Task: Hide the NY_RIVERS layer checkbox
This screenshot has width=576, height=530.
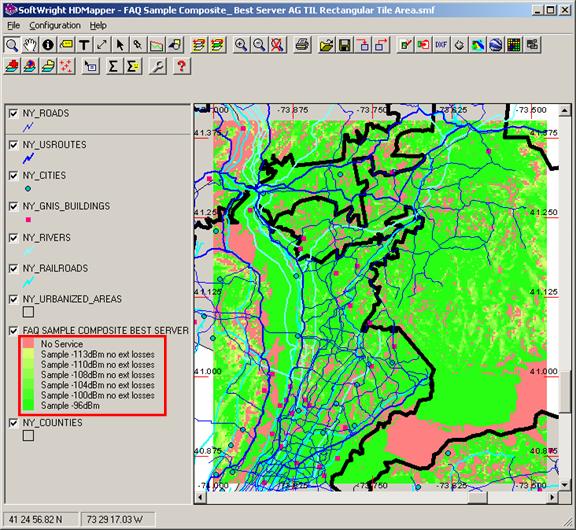Action: coord(13,238)
